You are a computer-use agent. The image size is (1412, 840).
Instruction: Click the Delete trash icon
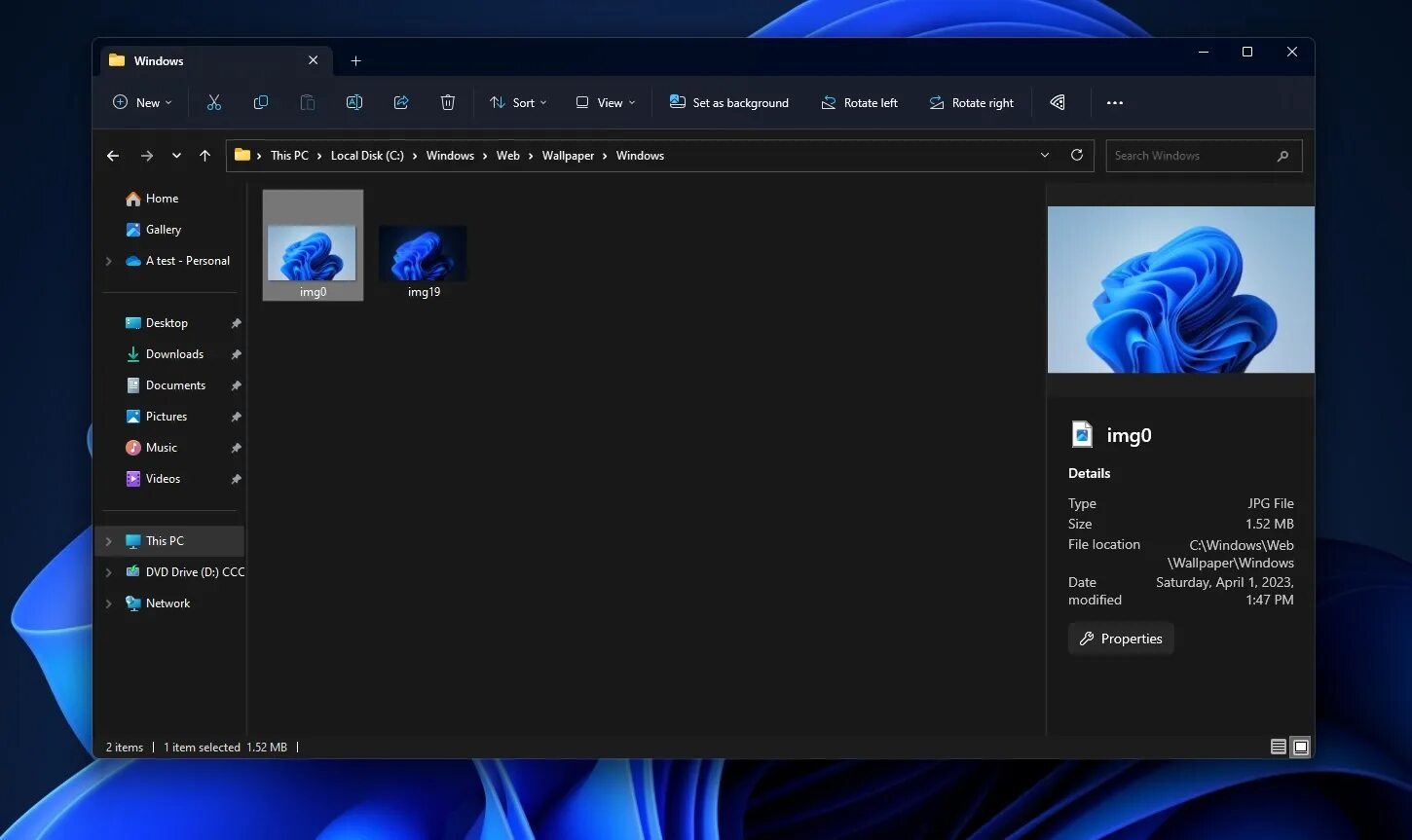(x=448, y=102)
